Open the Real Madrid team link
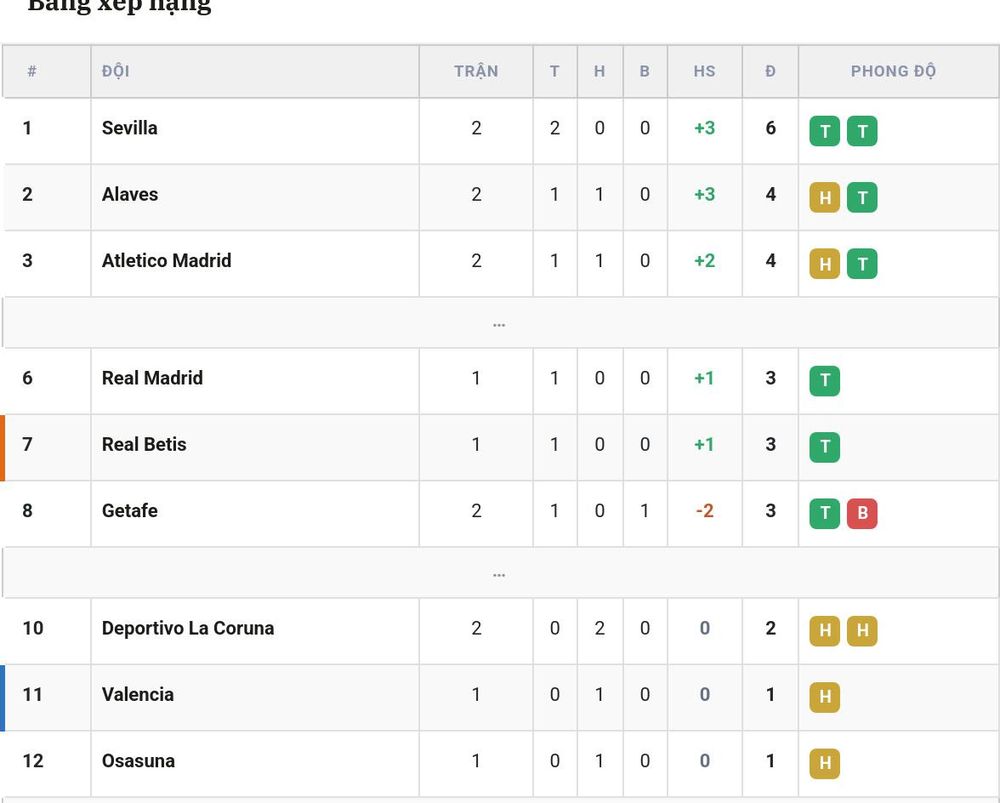Image resolution: width=1000 pixels, height=803 pixels. point(152,378)
